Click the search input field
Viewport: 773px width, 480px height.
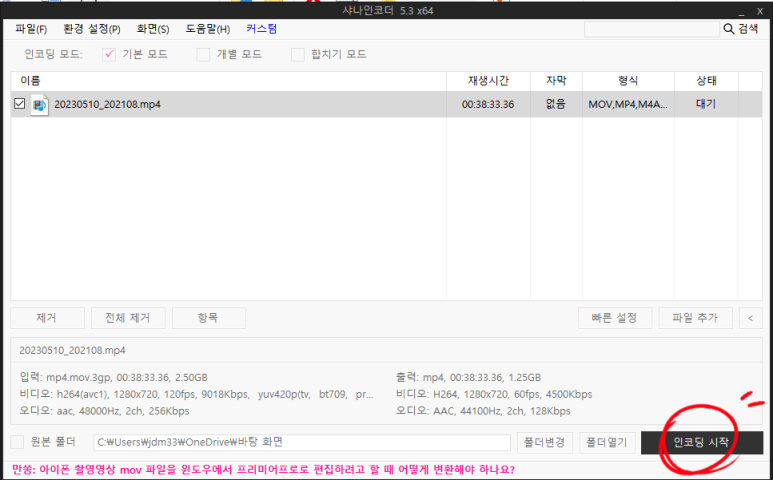click(652, 29)
